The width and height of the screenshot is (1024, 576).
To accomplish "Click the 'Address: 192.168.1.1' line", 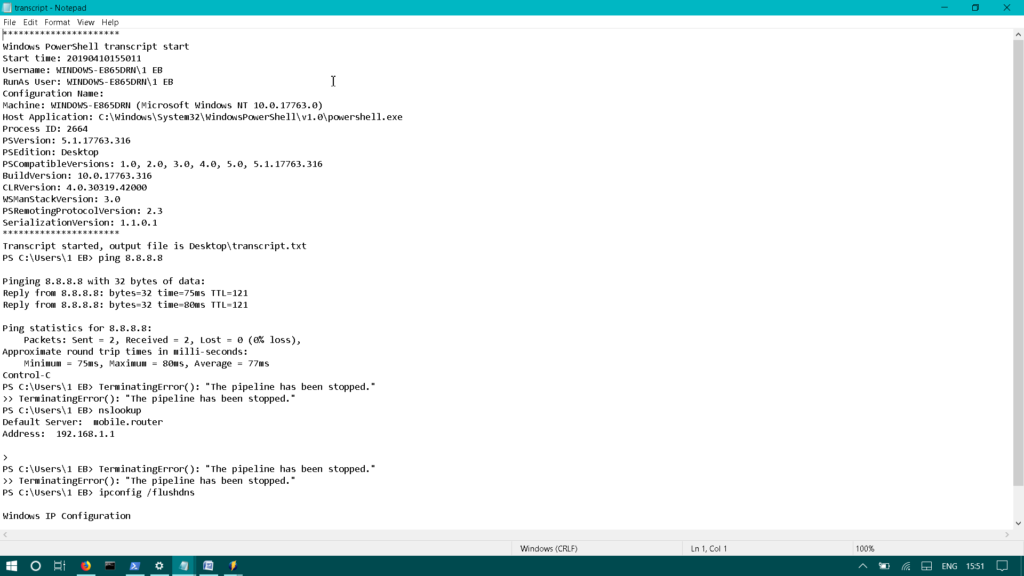I will pyautogui.click(x=58, y=434).
